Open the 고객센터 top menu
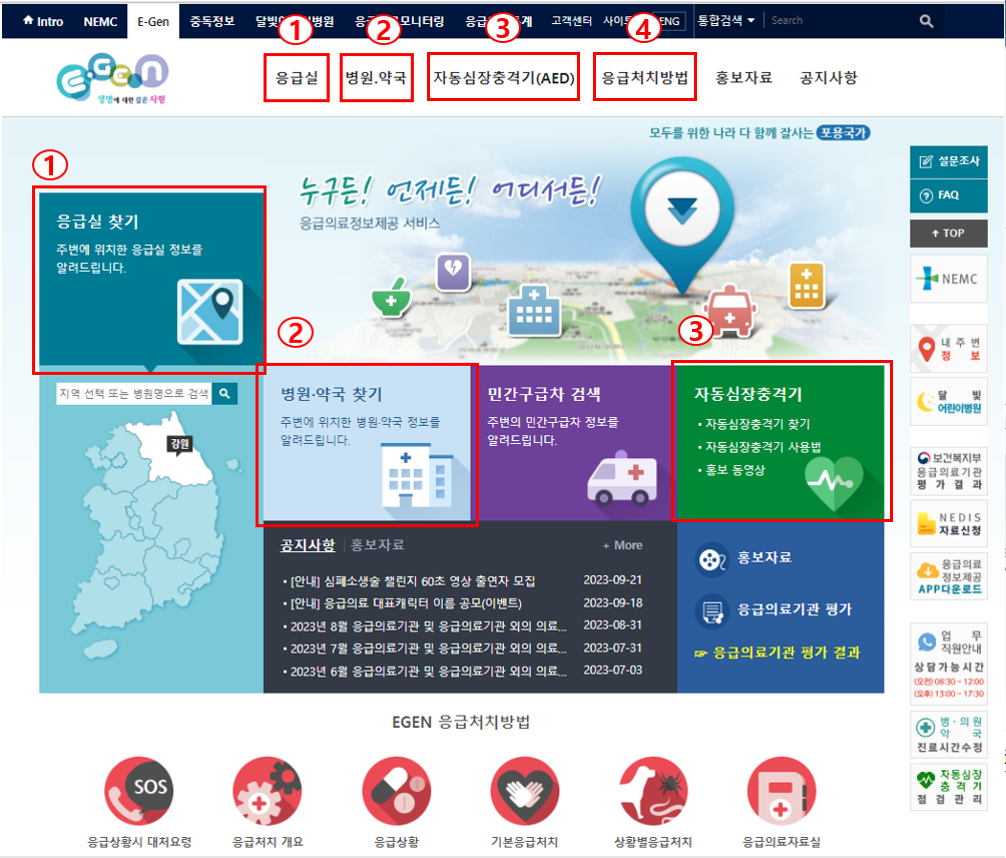1006x858 pixels. 571,21
